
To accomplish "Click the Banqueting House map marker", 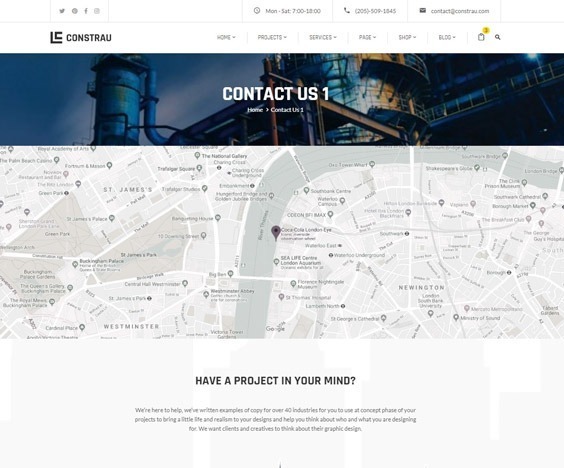I will tap(218, 218).
